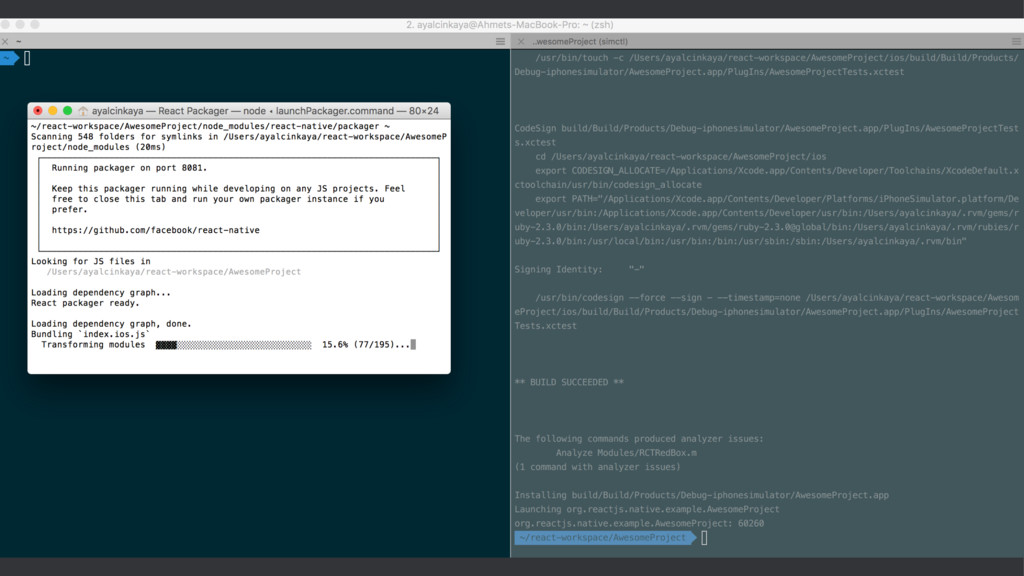
Task: Click 'Scanning 548 folders for symlinks' line
Action: [239, 142]
